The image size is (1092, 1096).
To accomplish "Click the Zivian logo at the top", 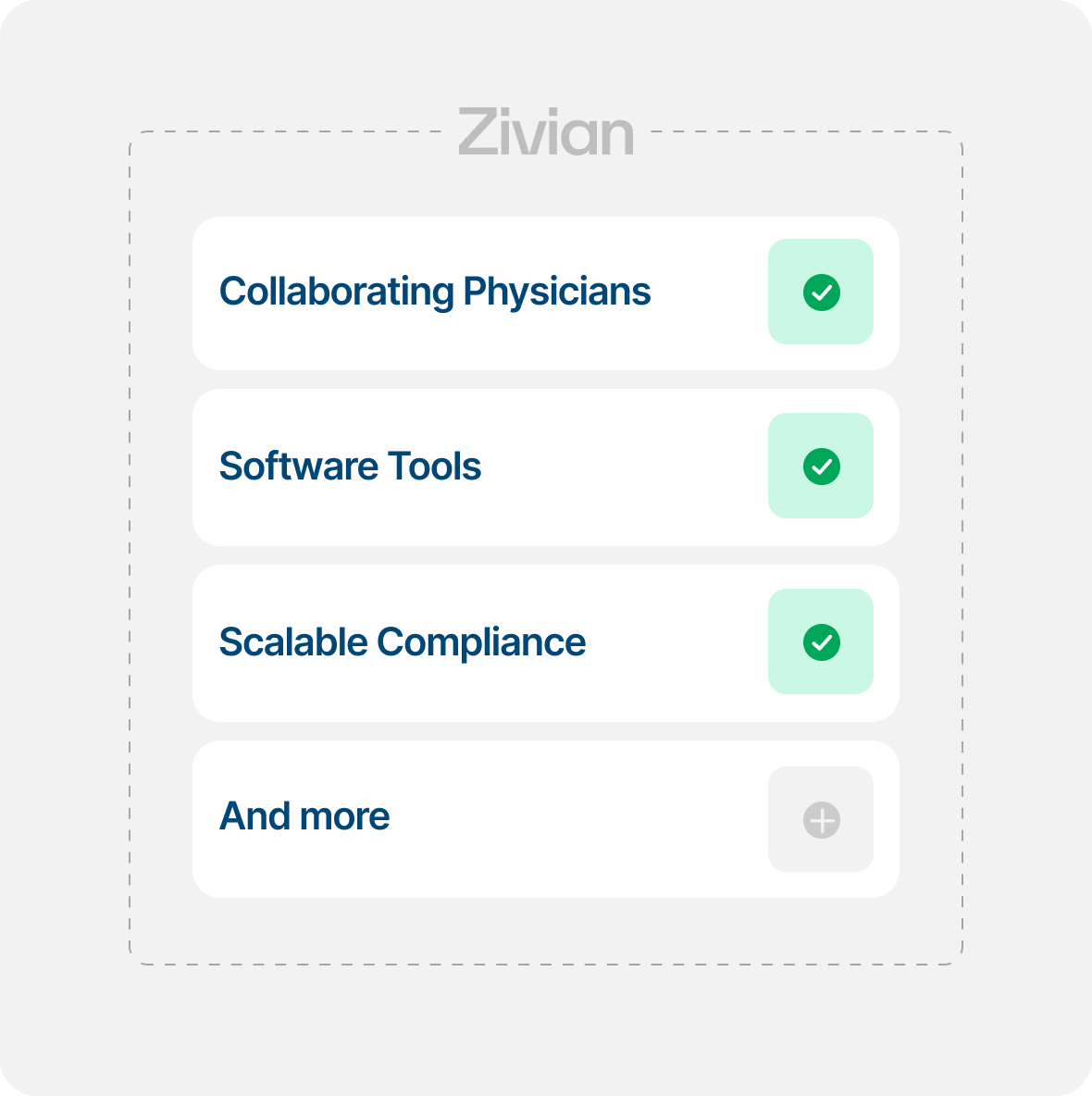I will tap(546, 132).
